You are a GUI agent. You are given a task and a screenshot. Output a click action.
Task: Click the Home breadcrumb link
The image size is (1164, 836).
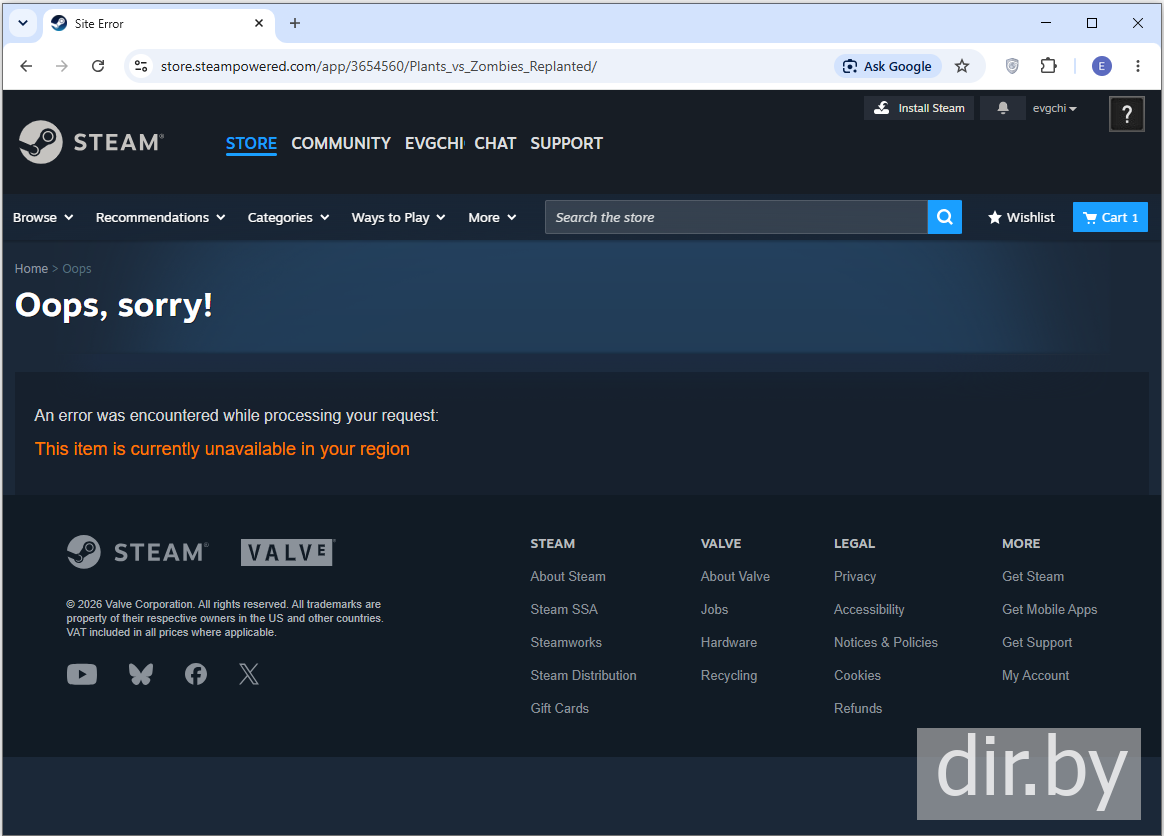pyautogui.click(x=31, y=269)
